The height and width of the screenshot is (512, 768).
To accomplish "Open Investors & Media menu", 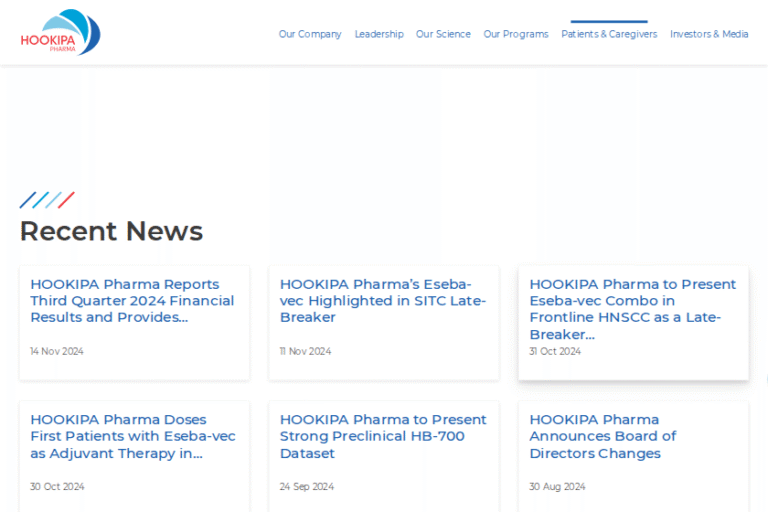I will pyautogui.click(x=709, y=34).
